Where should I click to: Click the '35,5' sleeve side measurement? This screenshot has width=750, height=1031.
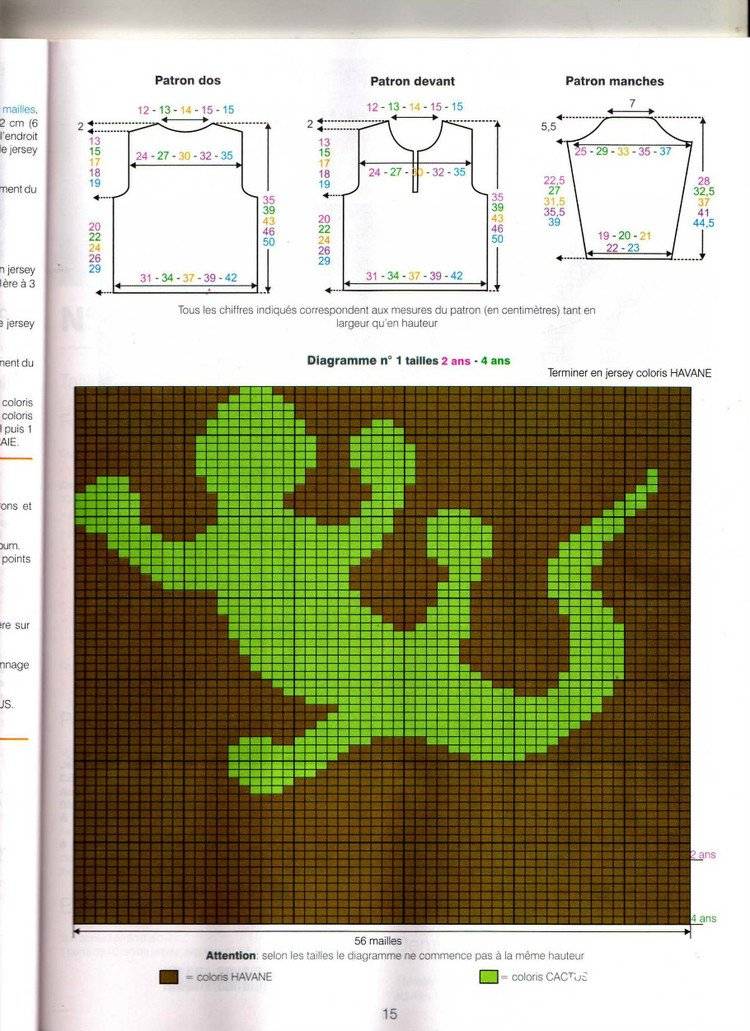click(x=554, y=212)
